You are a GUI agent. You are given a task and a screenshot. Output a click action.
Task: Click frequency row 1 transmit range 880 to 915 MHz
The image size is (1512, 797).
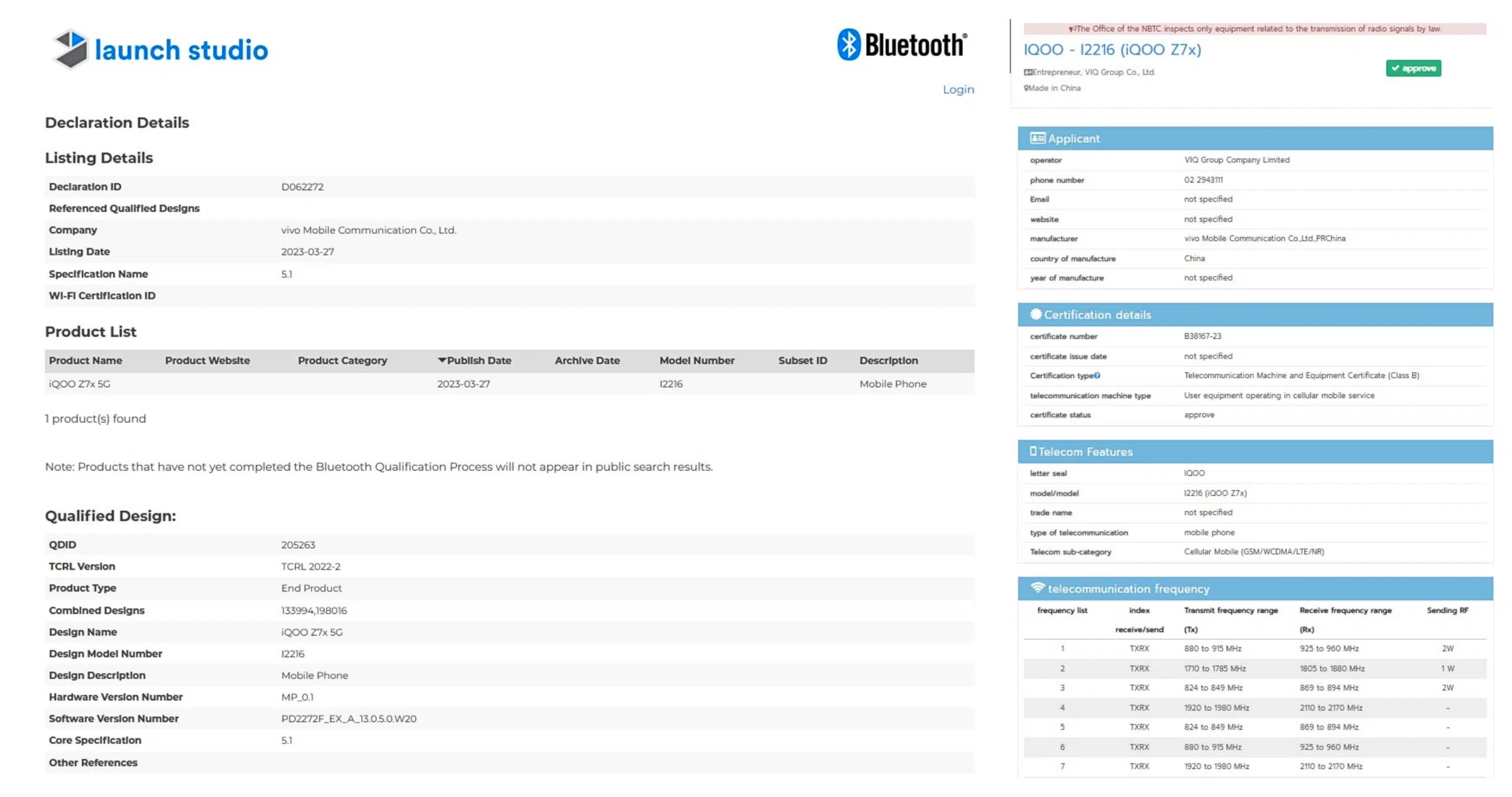point(1212,648)
